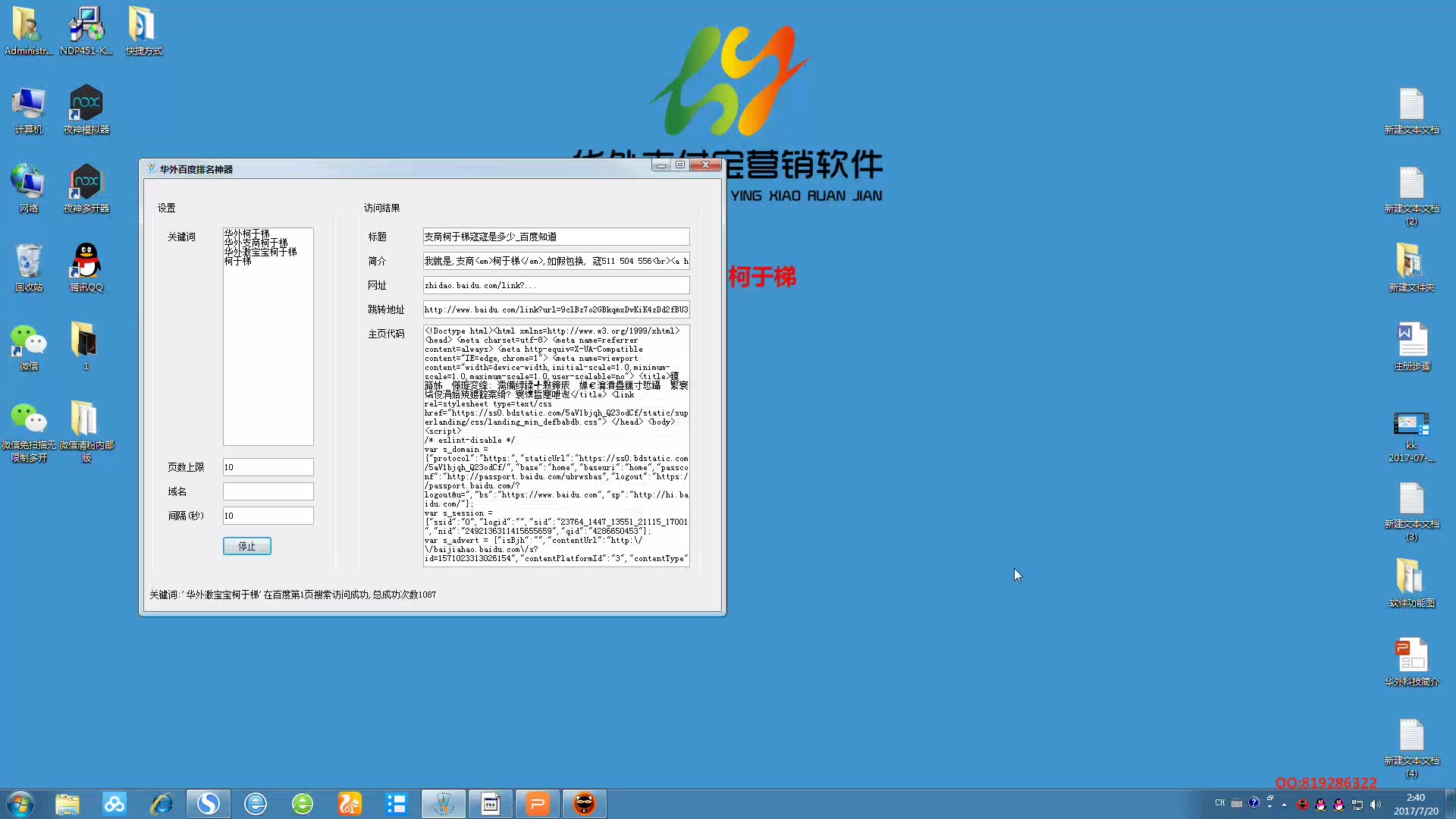Open the volume speaker tray icon
This screenshot has width=1456, height=819.
(x=1376, y=805)
